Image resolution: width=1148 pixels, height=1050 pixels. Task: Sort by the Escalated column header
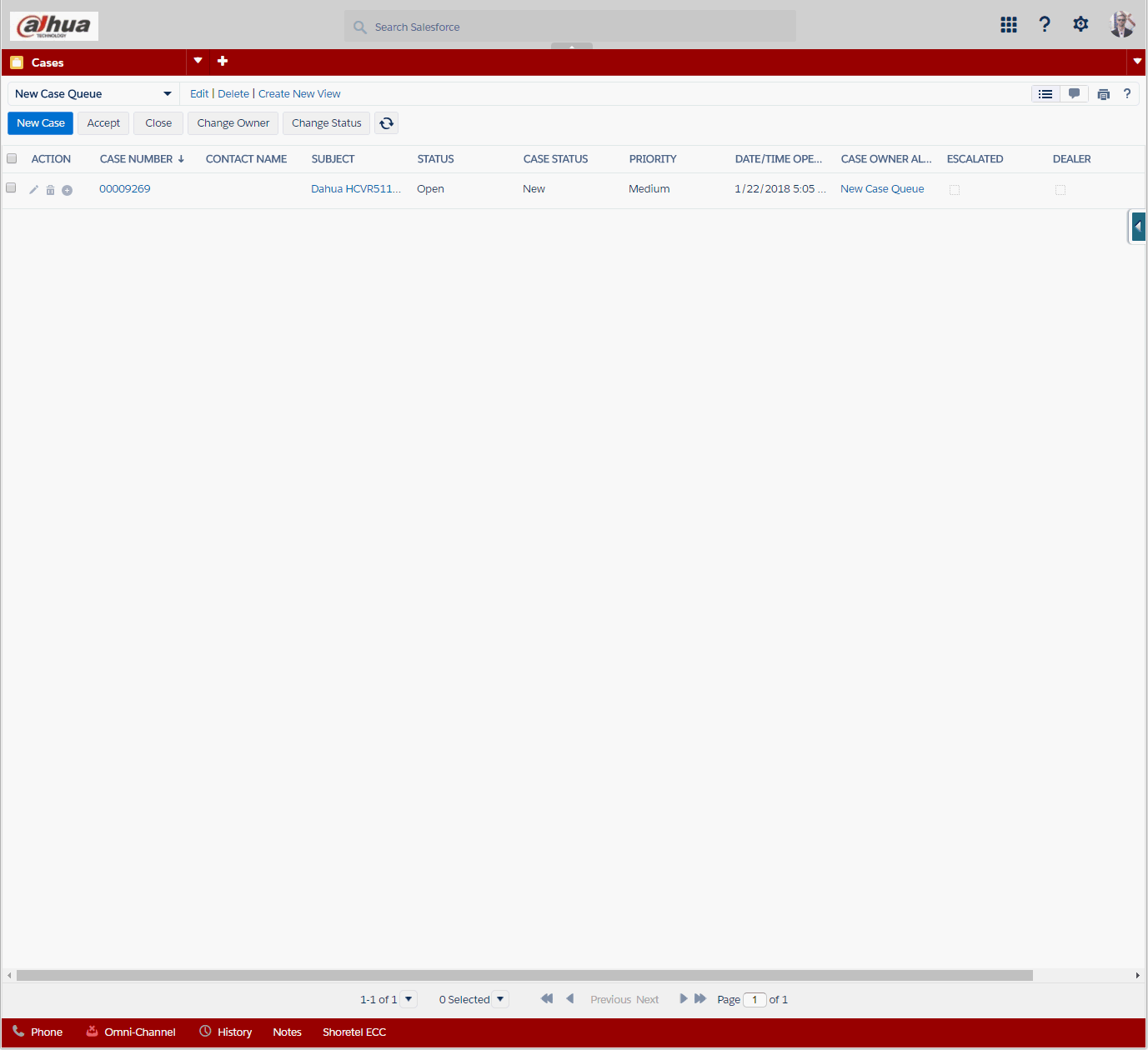[975, 159]
